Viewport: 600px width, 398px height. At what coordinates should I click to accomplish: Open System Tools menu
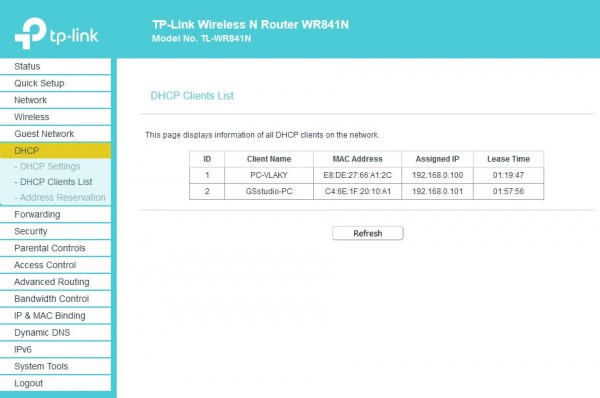(x=55, y=366)
